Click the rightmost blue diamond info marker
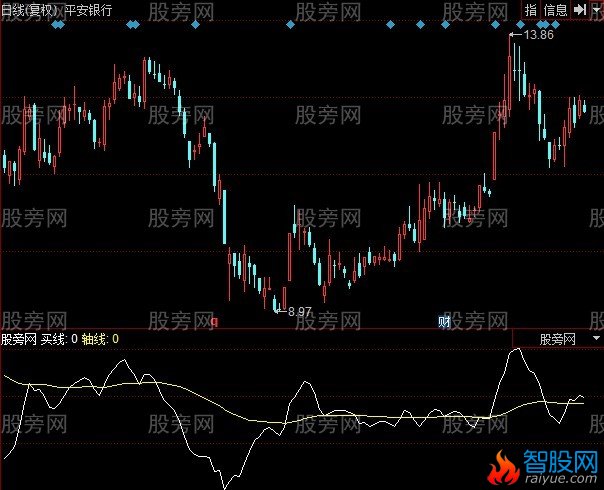Viewport: 604px width, 490px height. click(555, 25)
